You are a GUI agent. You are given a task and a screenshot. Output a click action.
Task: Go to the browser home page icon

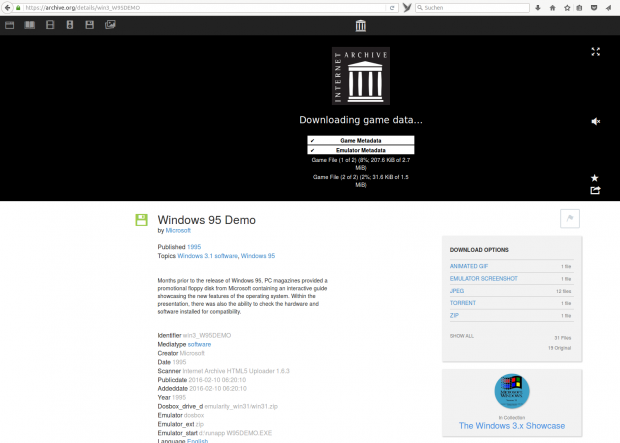point(552,8)
